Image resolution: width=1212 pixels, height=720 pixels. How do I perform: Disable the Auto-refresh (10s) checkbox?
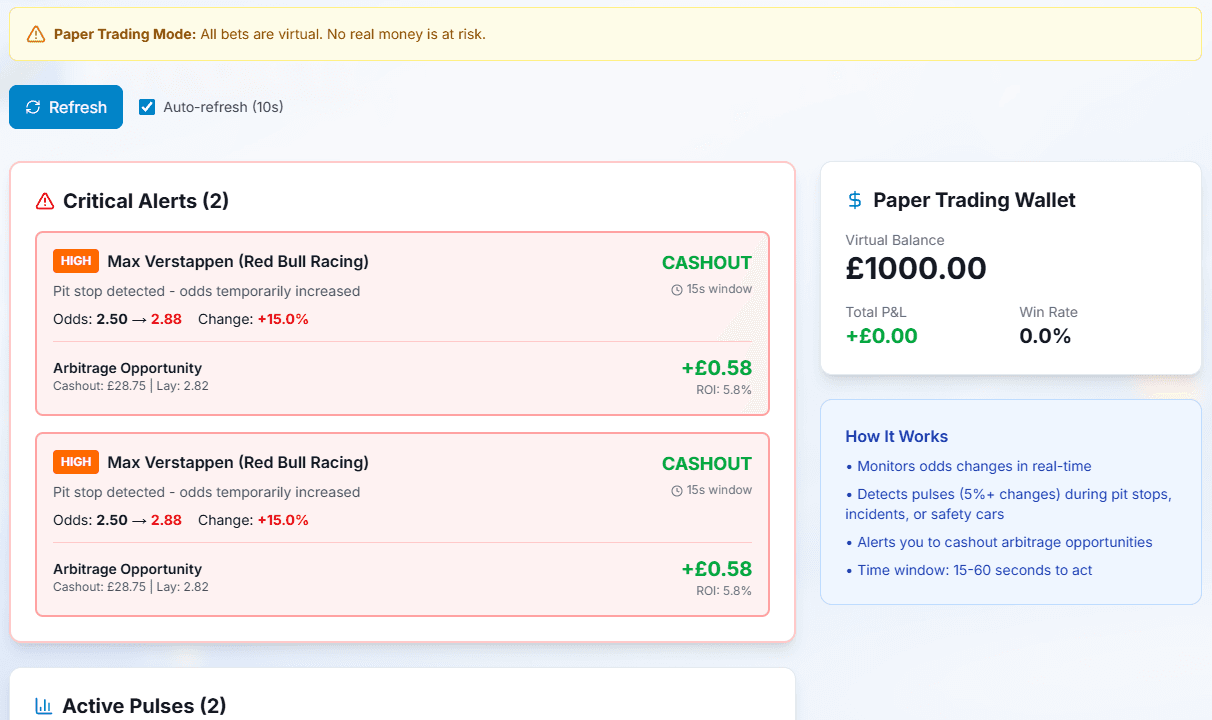[x=147, y=107]
